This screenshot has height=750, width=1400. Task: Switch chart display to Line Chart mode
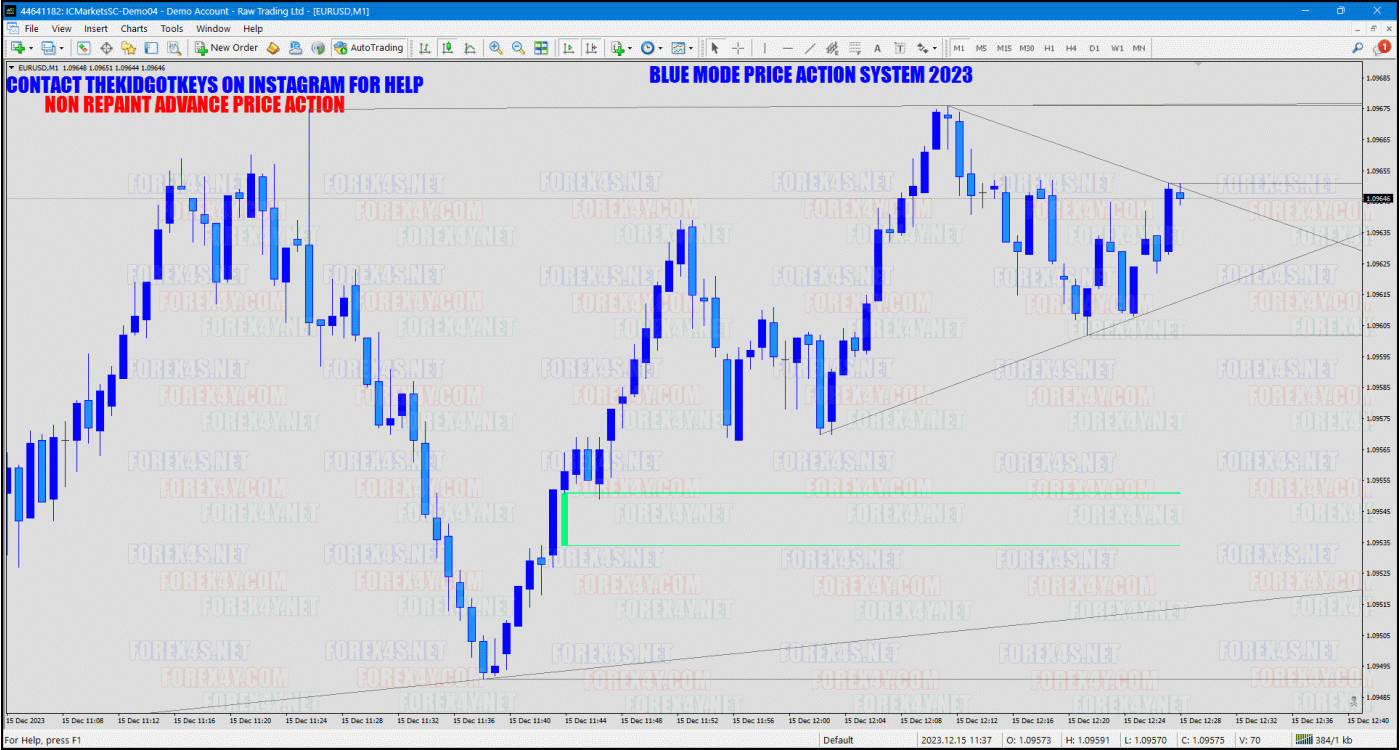coord(472,47)
